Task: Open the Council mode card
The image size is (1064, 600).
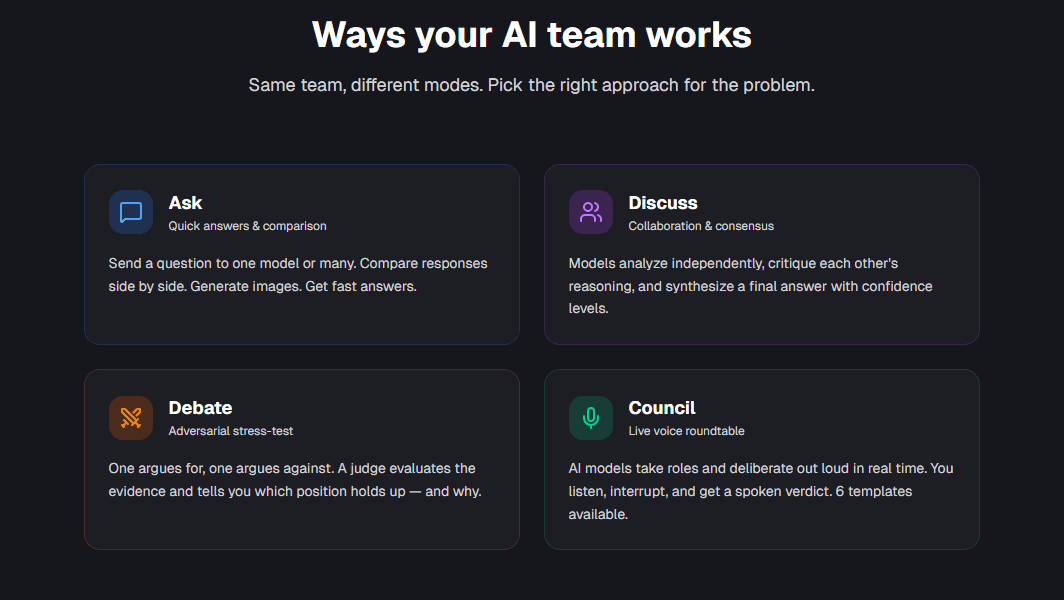Action: (x=762, y=458)
